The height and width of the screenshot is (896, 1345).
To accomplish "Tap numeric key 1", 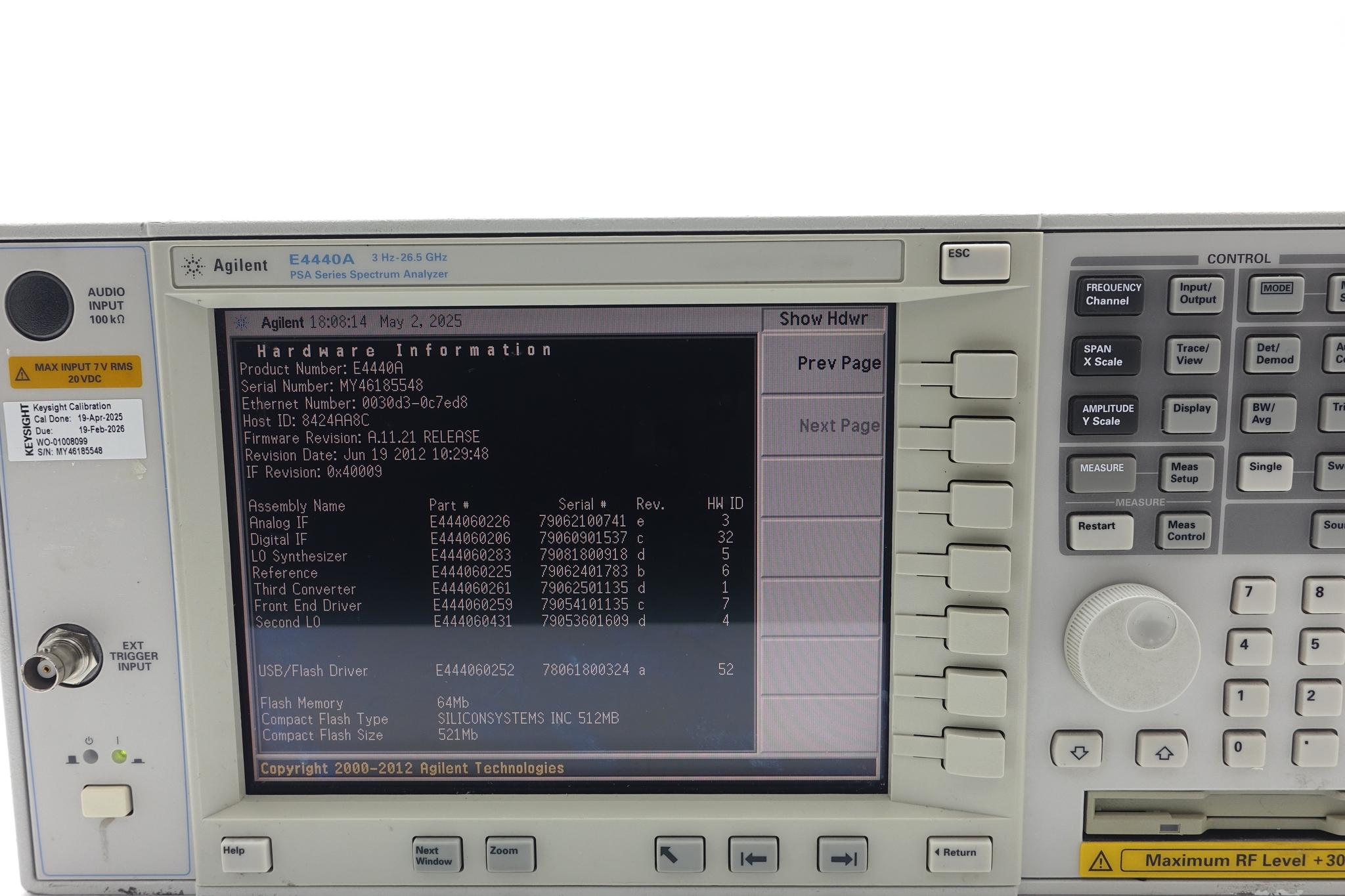I will [x=1246, y=698].
